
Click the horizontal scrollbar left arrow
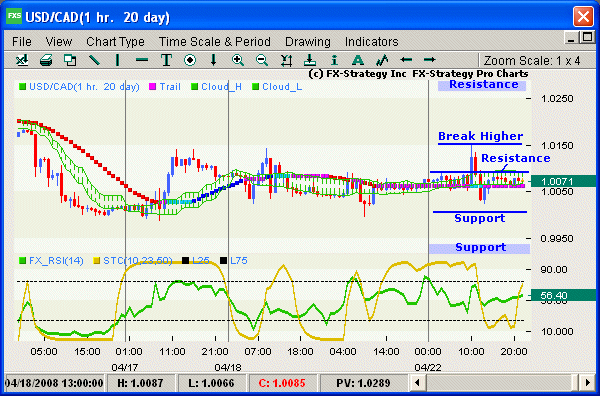[x=417, y=382]
